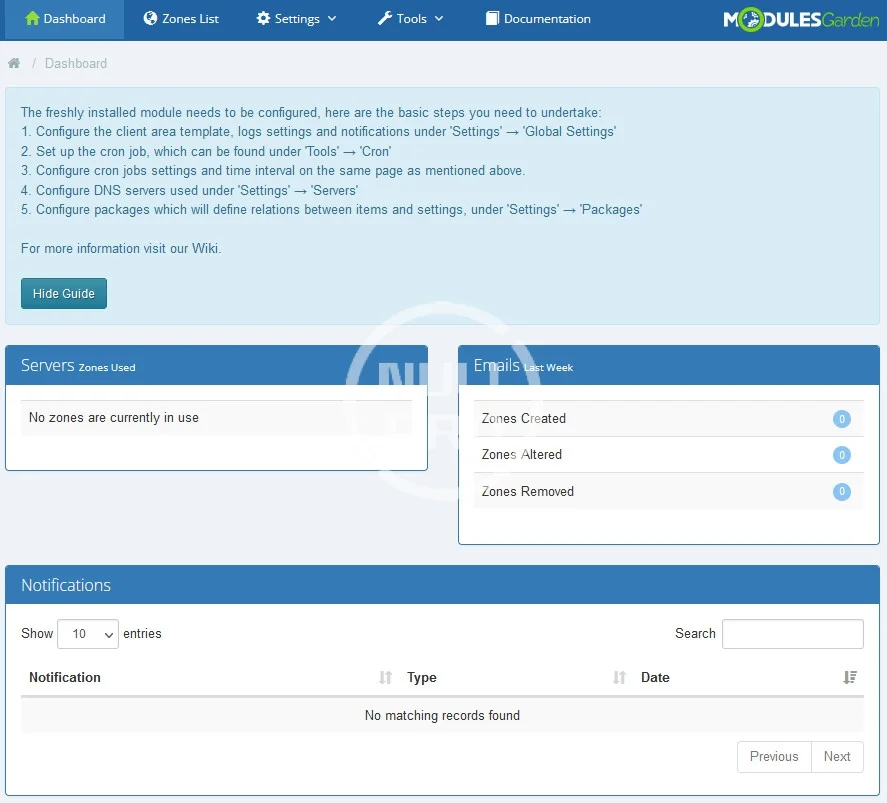Focus the notifications Search field

coord(792,634)
